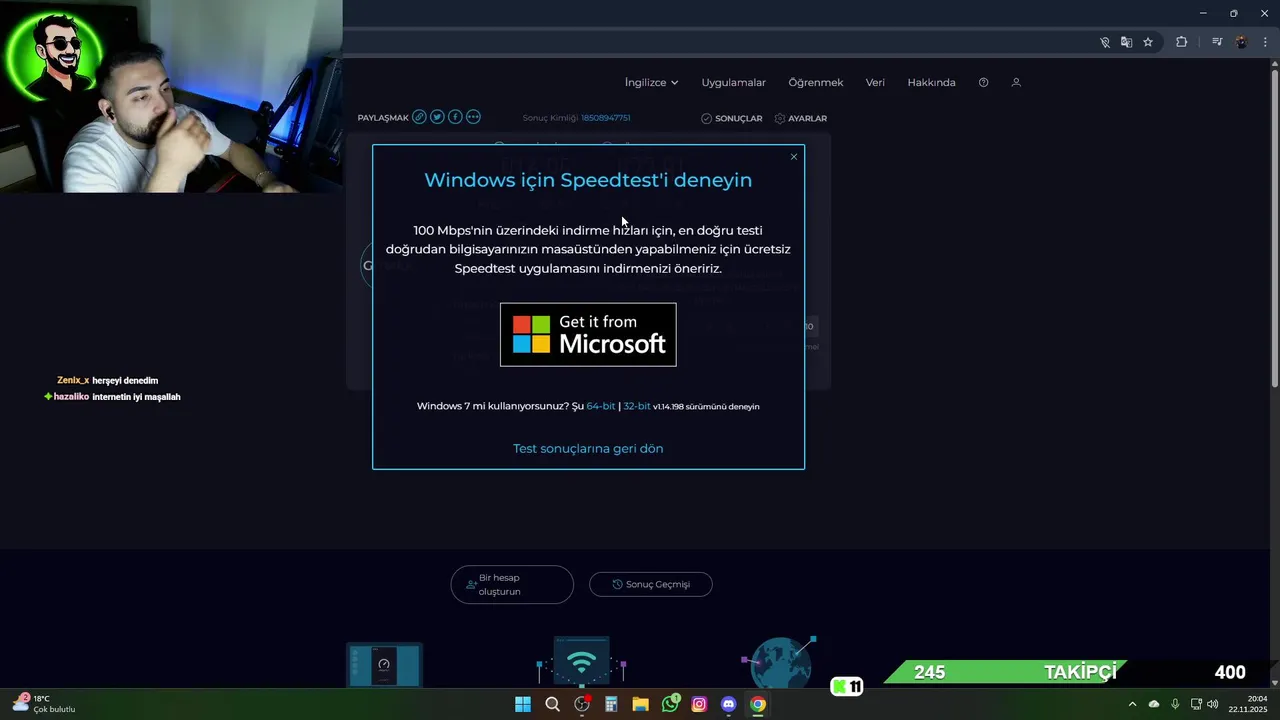Open the volume speaker tray icon
The width and height of the screenshot is (1280, 720).
(1213, 704)
